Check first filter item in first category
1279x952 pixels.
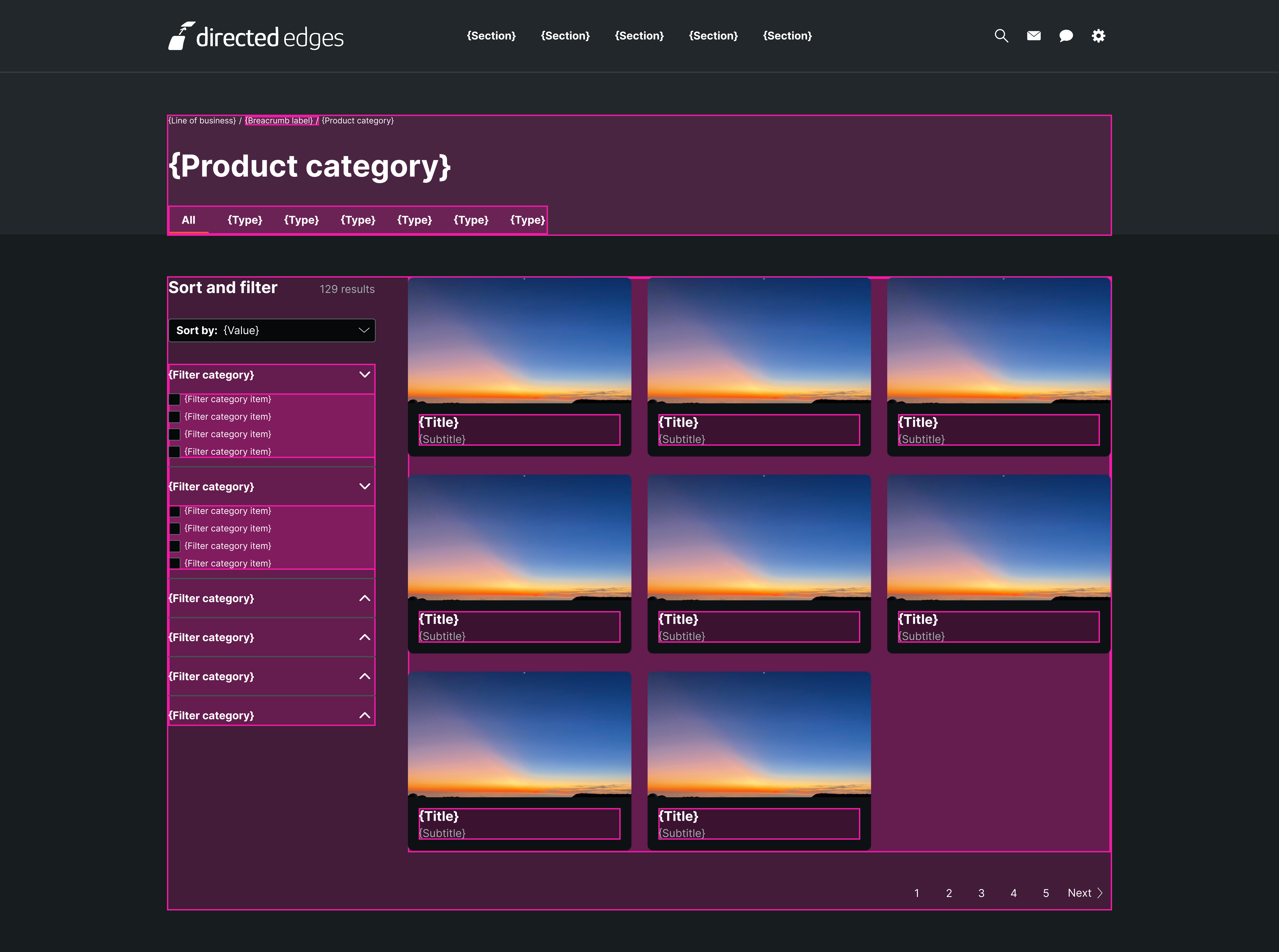click(x=175, y=399)
